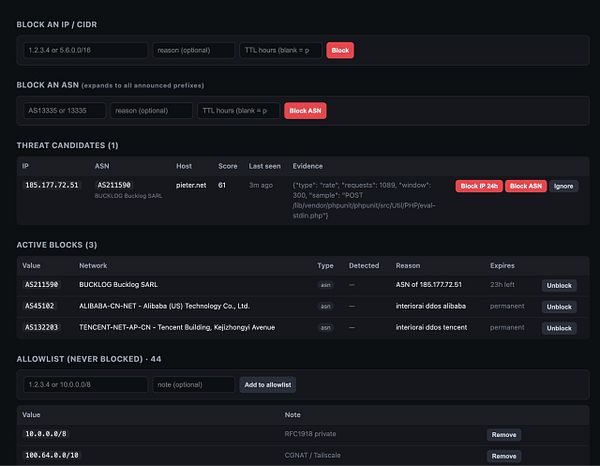Click the TENCENT-NET-AP-CN network name

coord(177,328)
